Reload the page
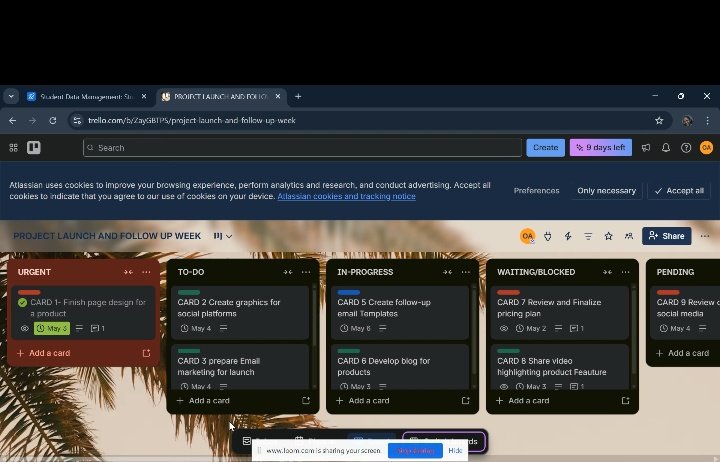The height and width of the screenshot is (462, 720). click(x=53, y=120)
